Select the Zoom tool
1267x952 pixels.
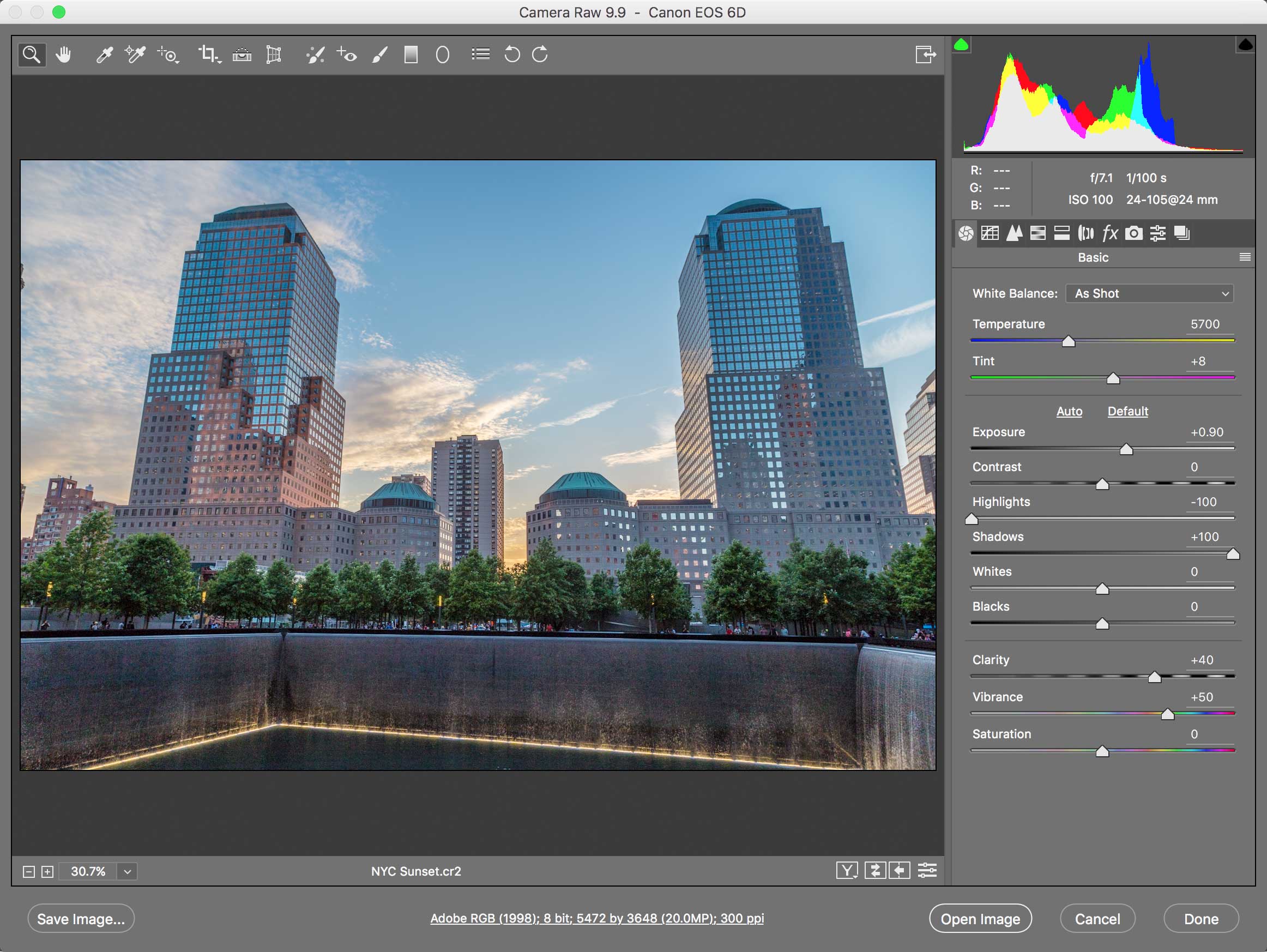coord(32,55)
